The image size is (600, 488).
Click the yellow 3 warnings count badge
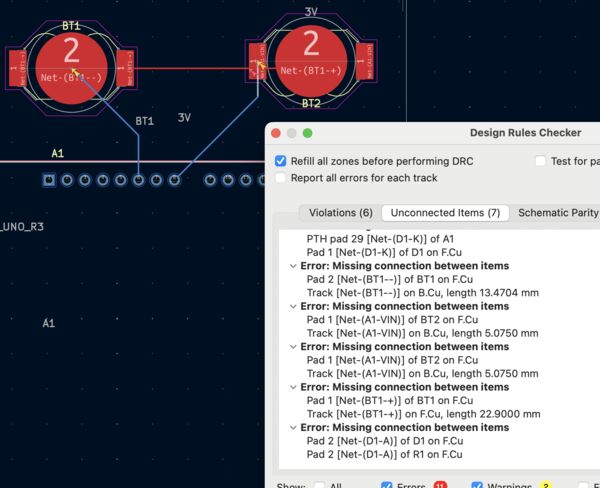(x=546, y=485)
